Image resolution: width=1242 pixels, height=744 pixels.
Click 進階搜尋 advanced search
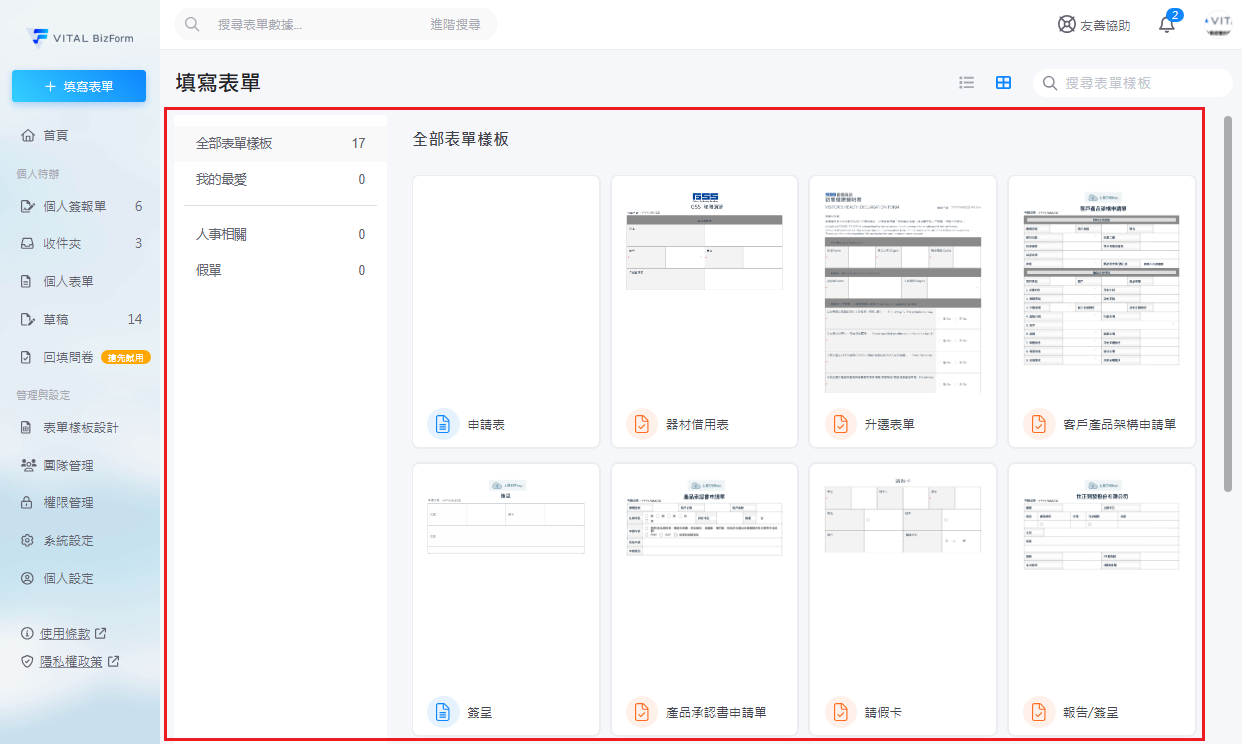click(455, 24)
